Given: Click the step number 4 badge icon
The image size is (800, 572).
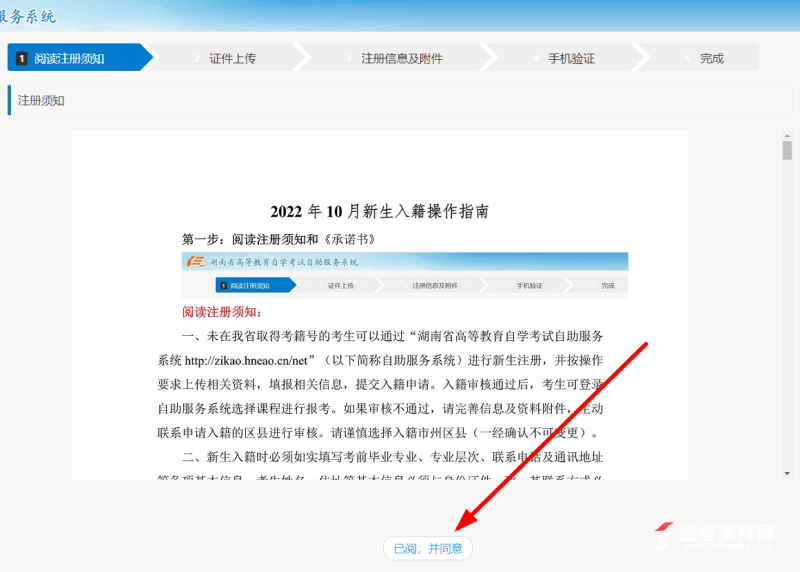Looking at the screenshot, I should pyautogui.click(x=536, y=58).
